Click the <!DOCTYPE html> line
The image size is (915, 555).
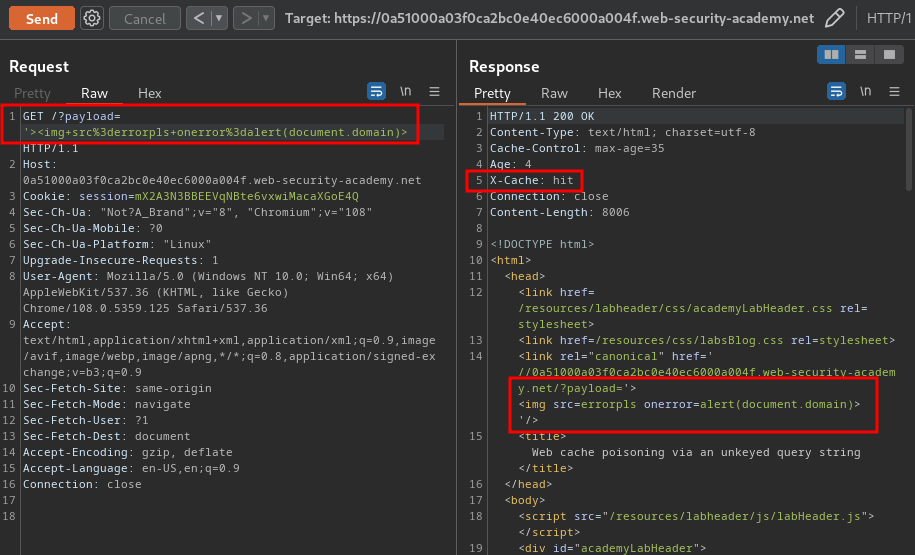[x=542, y=244]
